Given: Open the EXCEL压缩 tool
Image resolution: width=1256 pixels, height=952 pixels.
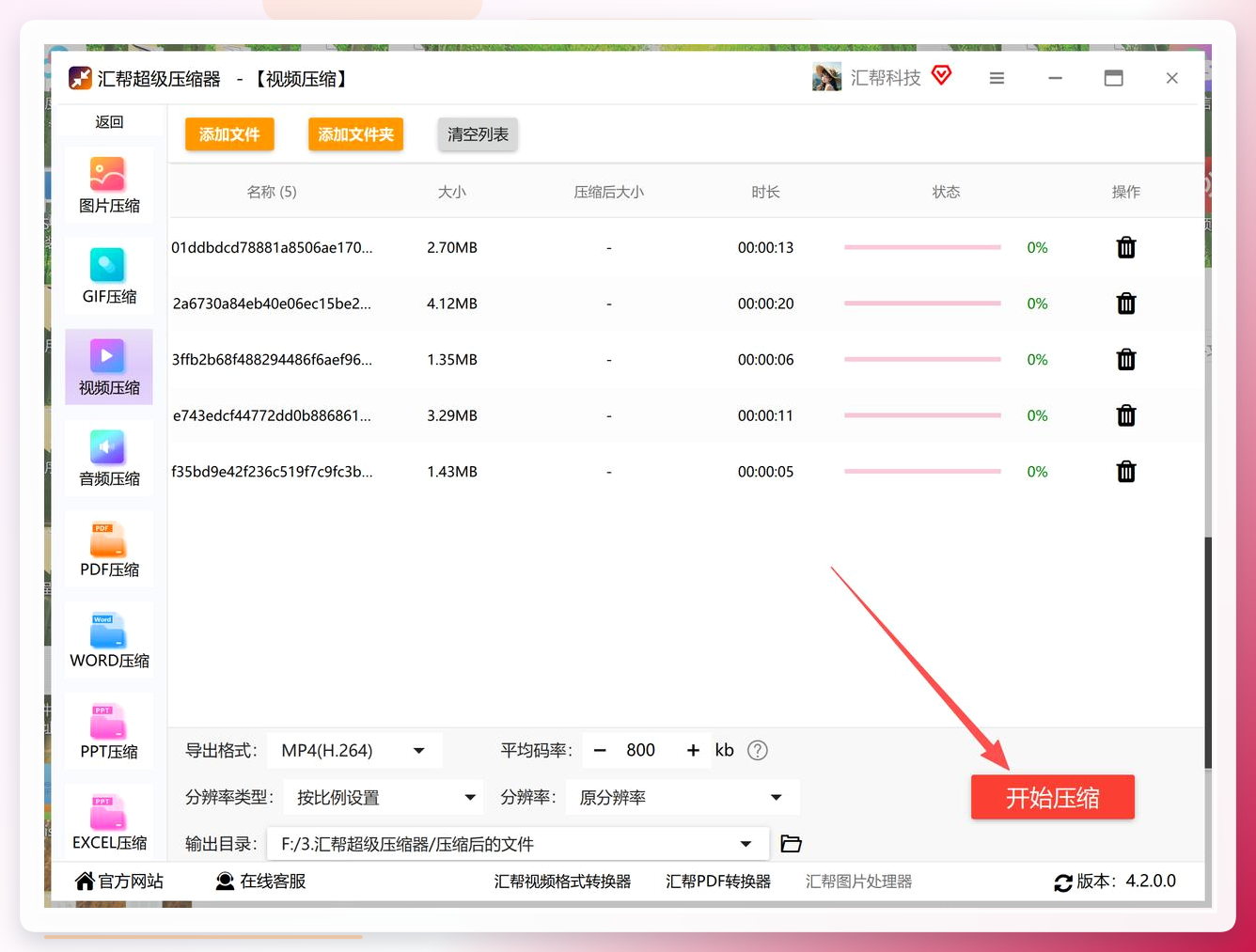Looking at the screenshot, I should coord(109,821).
